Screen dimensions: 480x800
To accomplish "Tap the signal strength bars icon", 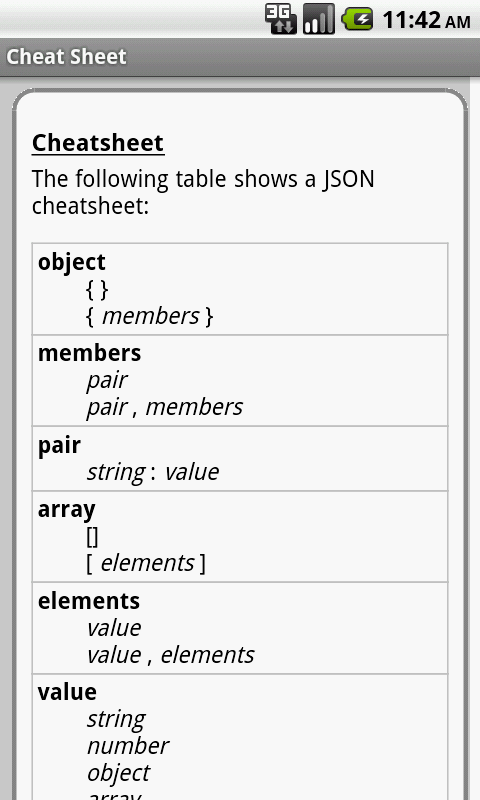I will [319, 19].
